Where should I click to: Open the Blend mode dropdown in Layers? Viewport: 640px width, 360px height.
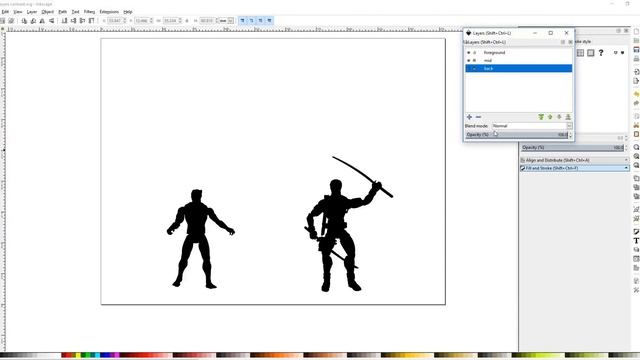click(x=532, y=126)
